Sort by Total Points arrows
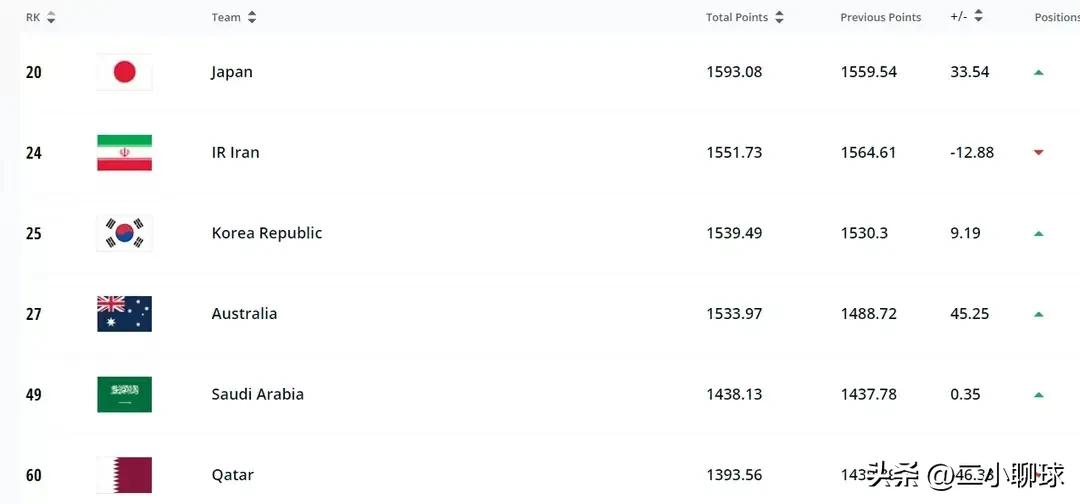Screen dimensions: 1080x504 pyautogui.click(x=779, y=17)
